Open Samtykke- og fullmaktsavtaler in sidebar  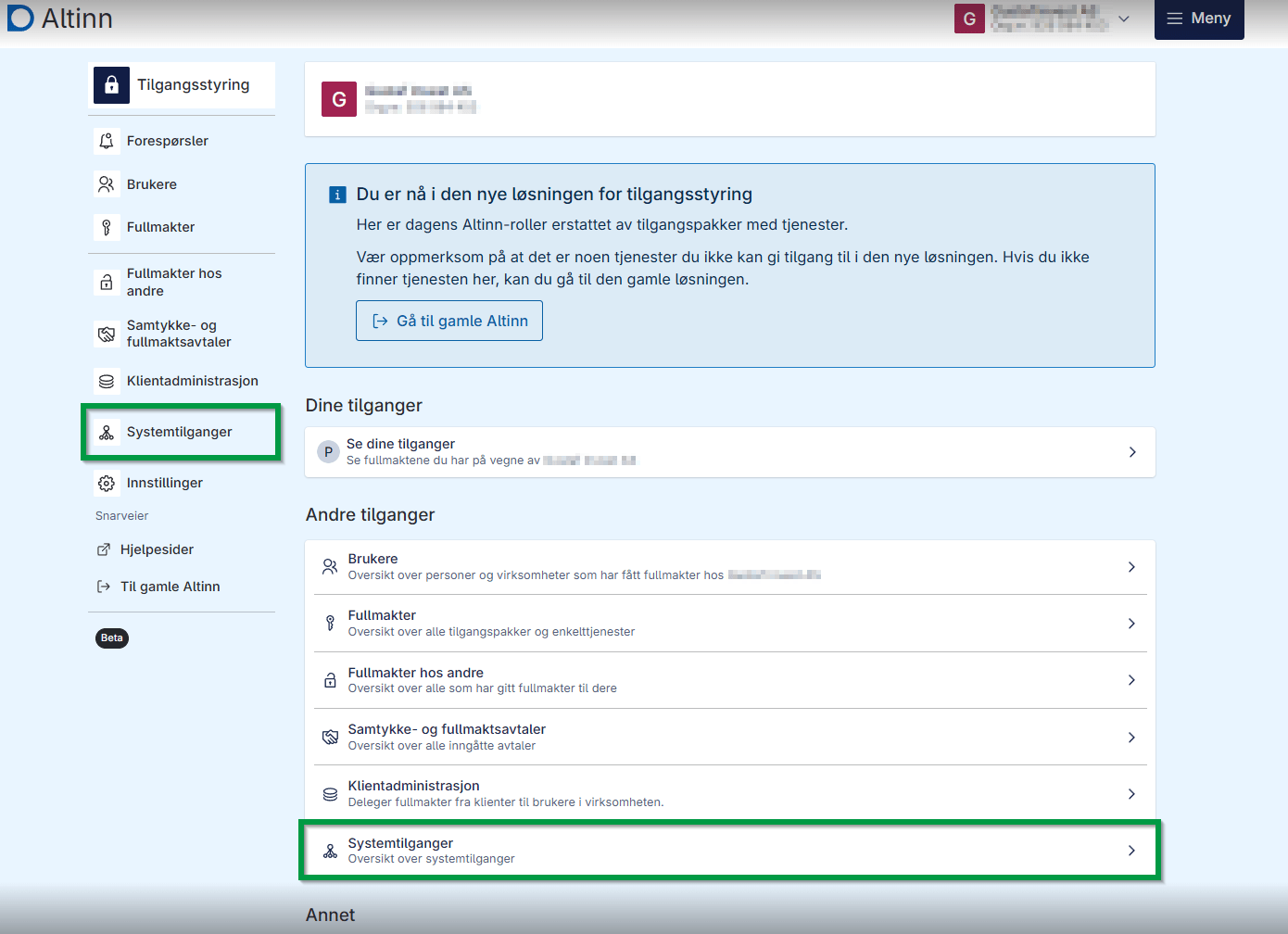point(182,334)
